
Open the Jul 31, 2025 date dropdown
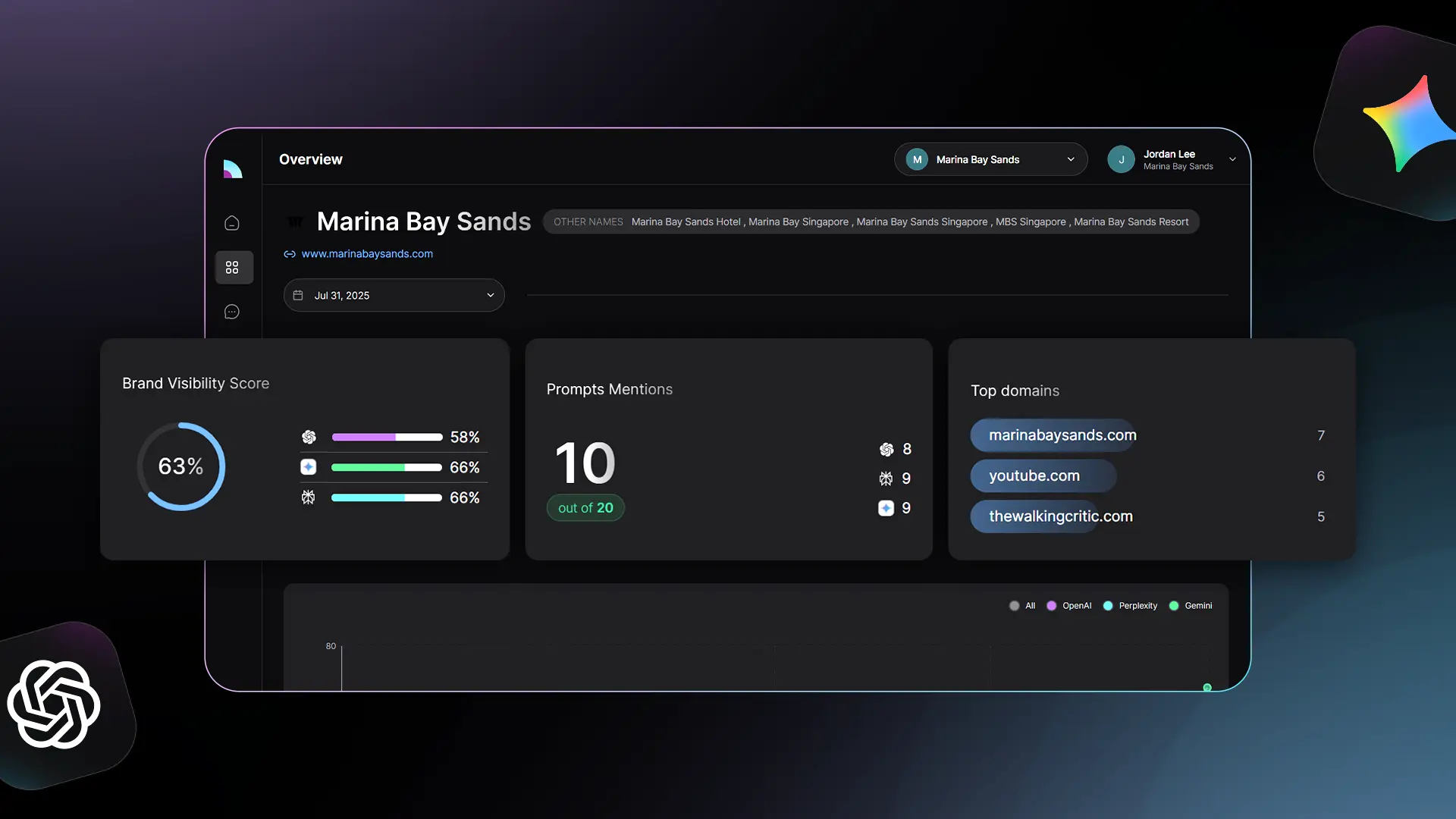pos(394,296)
